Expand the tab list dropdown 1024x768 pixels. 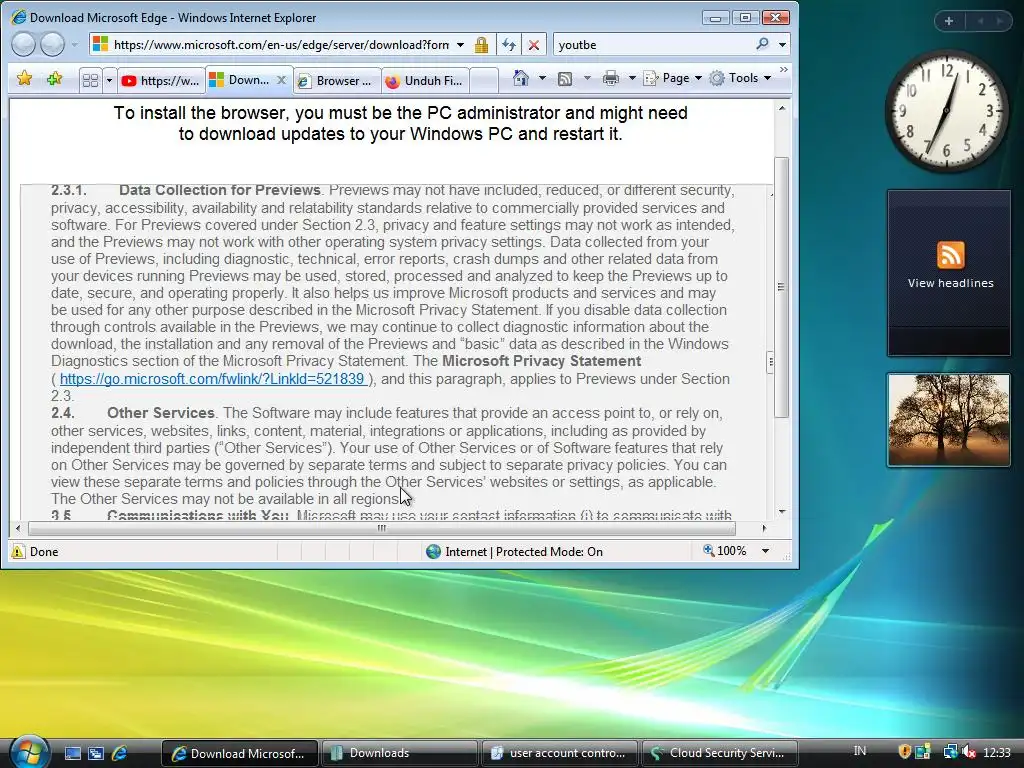coord(109,81)
